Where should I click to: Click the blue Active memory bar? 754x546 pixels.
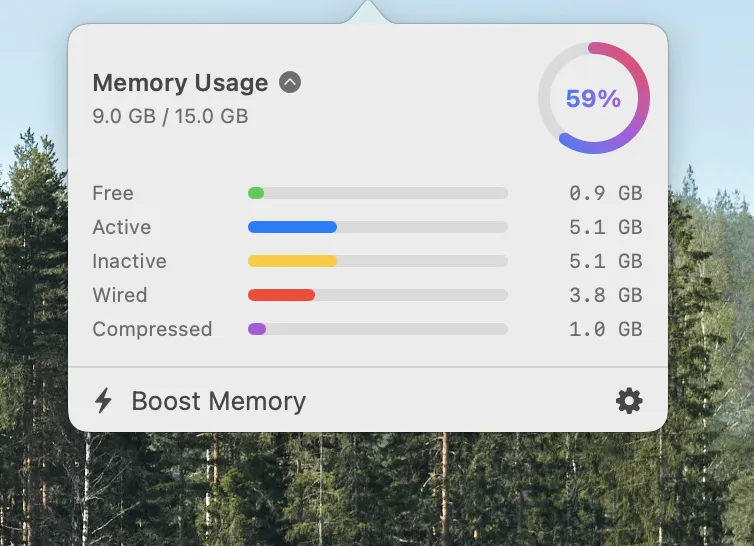point(292,227)
